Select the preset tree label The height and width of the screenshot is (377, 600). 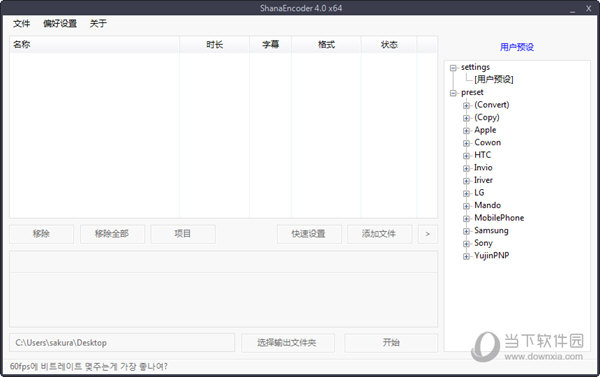tap(472, 92)
